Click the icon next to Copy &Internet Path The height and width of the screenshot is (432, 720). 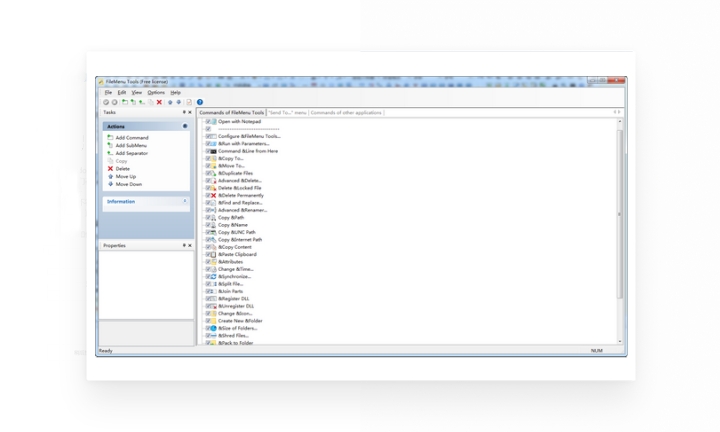(214, 240)
